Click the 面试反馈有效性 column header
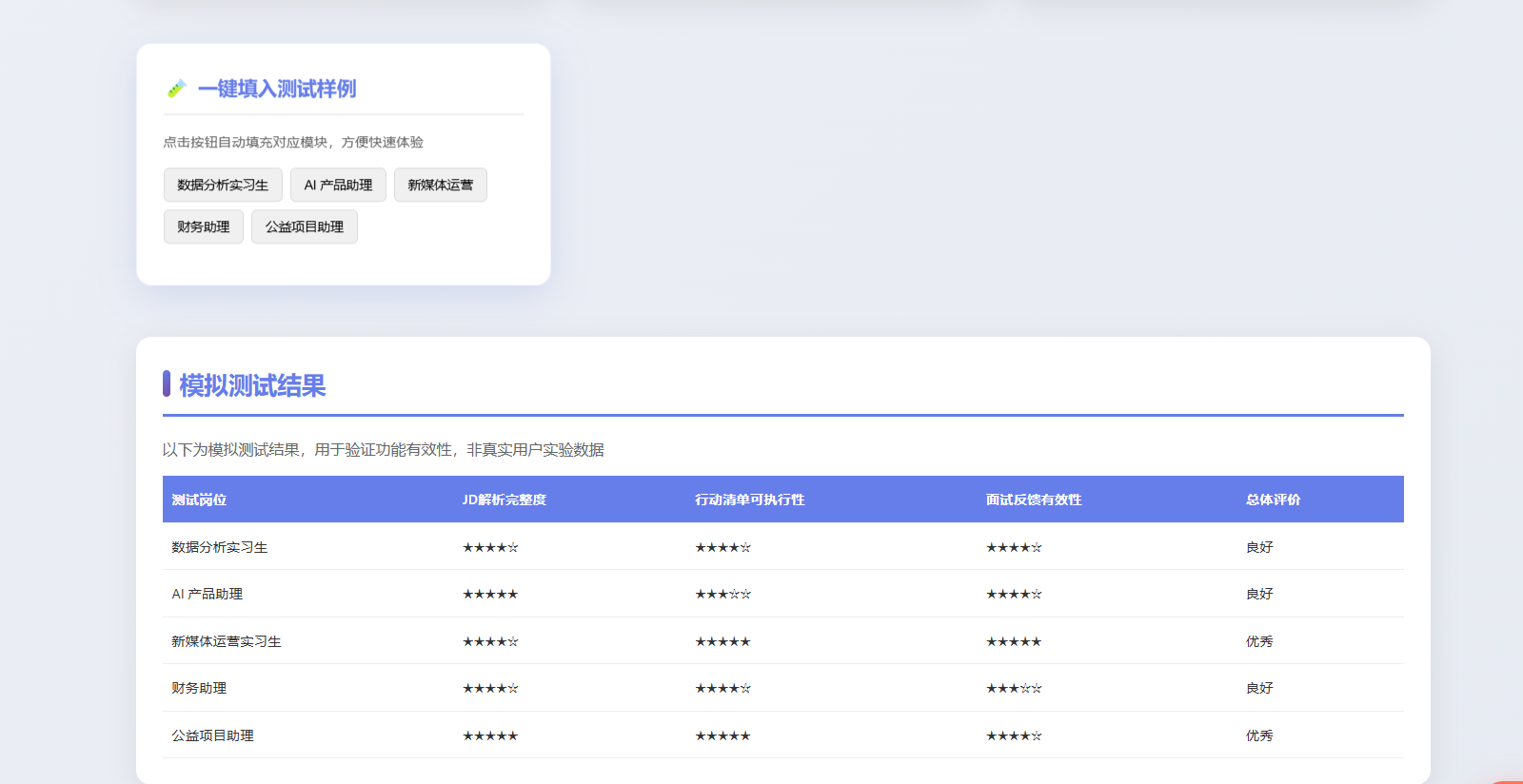Screen dimensions: 1523x784 [x=1033, y=500]
